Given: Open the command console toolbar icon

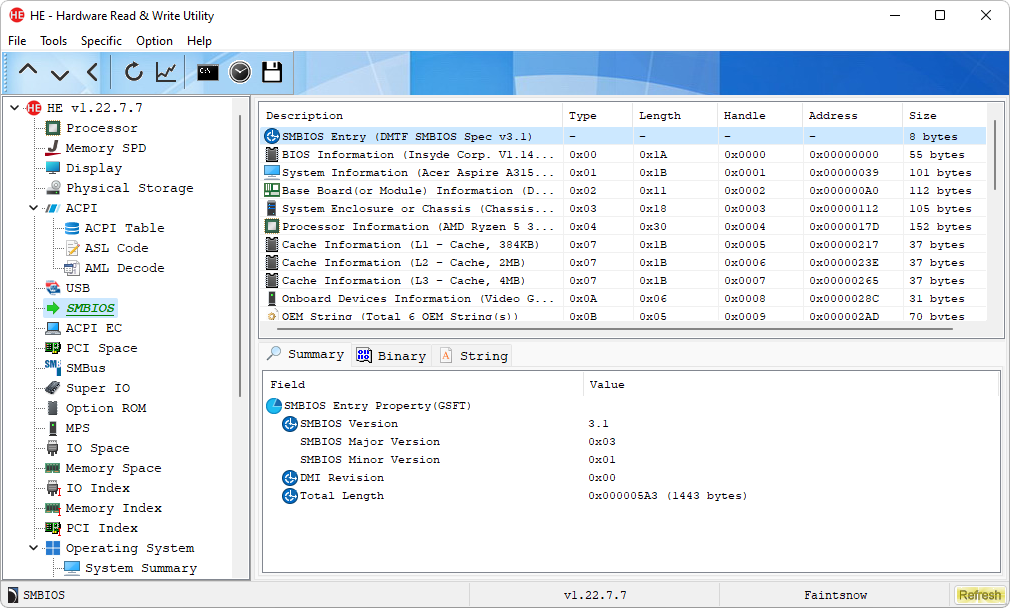Looking at the screenshot, I should coord(207,72).
